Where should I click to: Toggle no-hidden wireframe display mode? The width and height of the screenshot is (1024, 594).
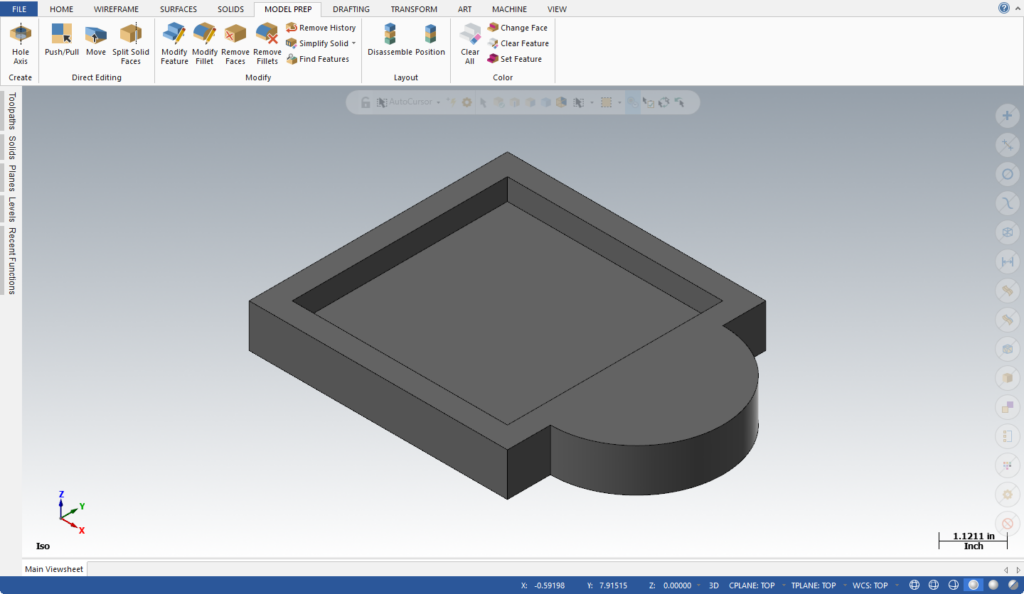(953, 586)
